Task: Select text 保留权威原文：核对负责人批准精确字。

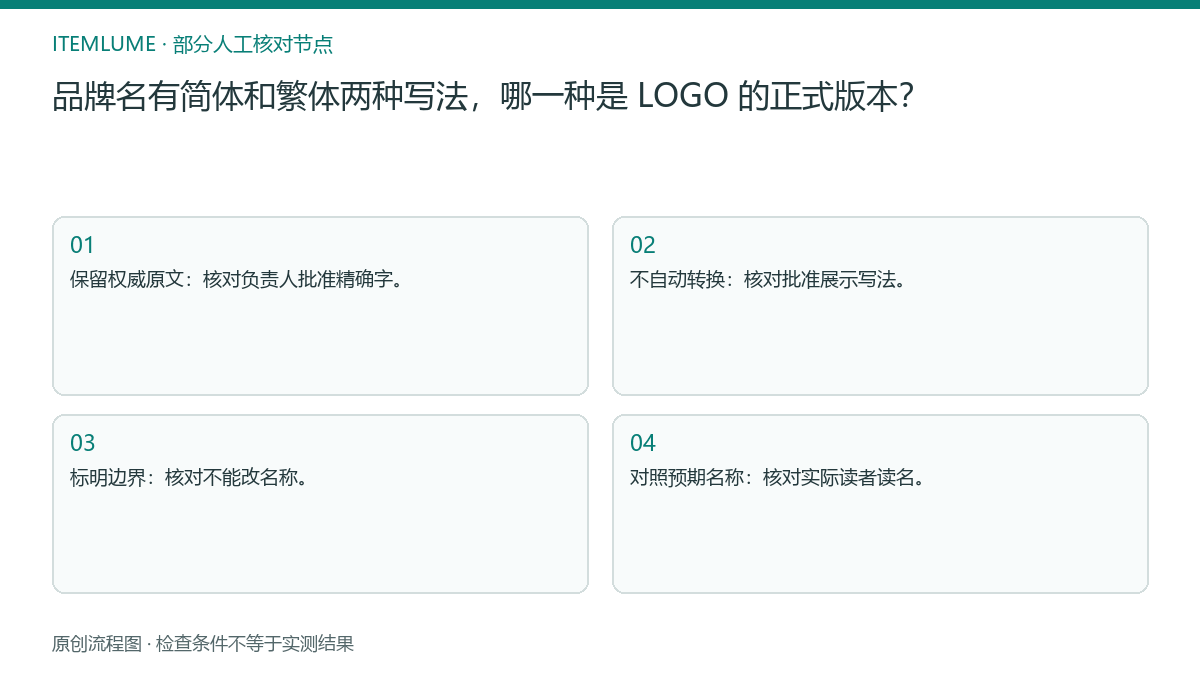Action: click(x=239, y=279)
